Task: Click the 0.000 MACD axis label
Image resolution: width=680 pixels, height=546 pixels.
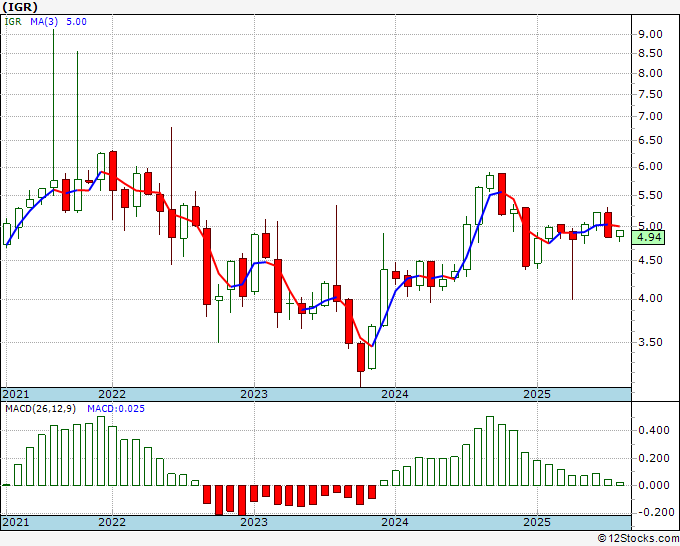Action: point(654,485)
